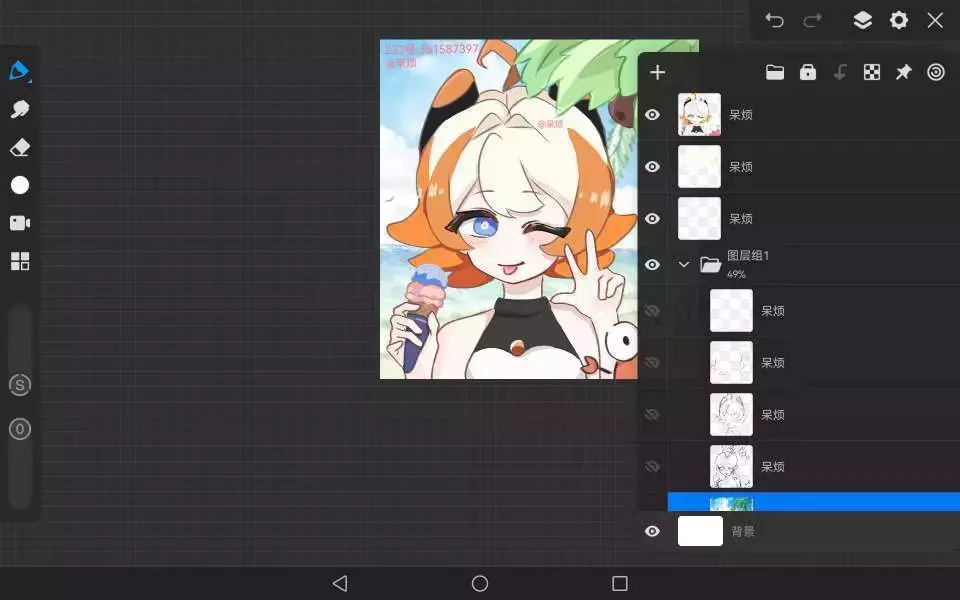
Task: Open the settings gear
Action: [x=899, y=20]
